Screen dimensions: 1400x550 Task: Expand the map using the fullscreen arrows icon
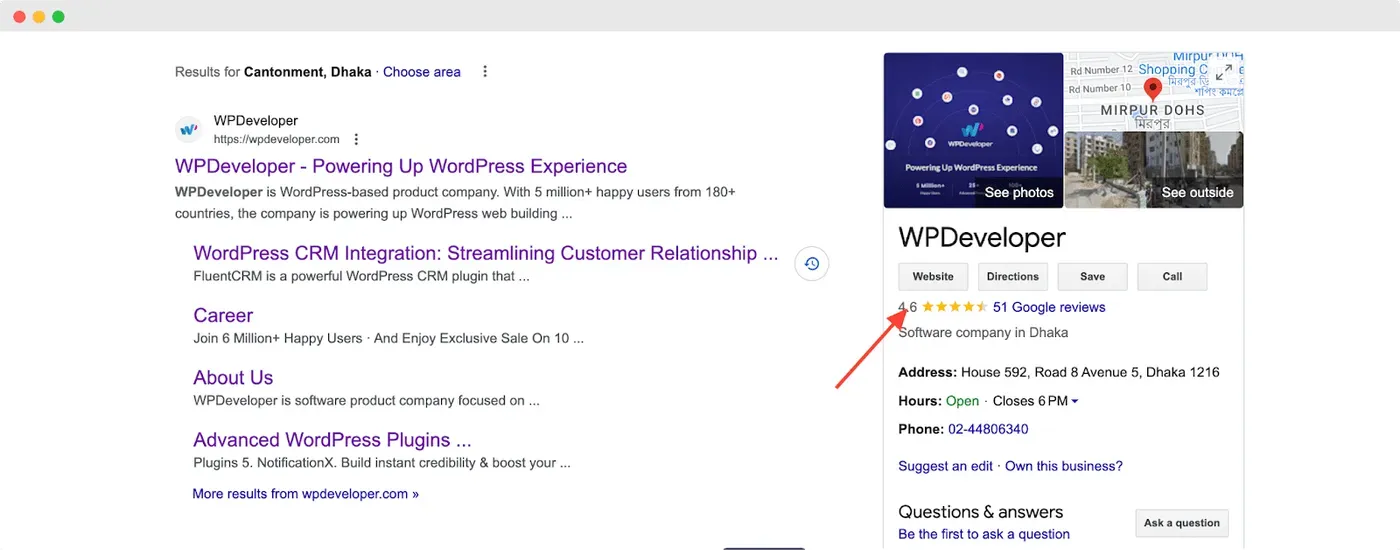click(1224, 72)
